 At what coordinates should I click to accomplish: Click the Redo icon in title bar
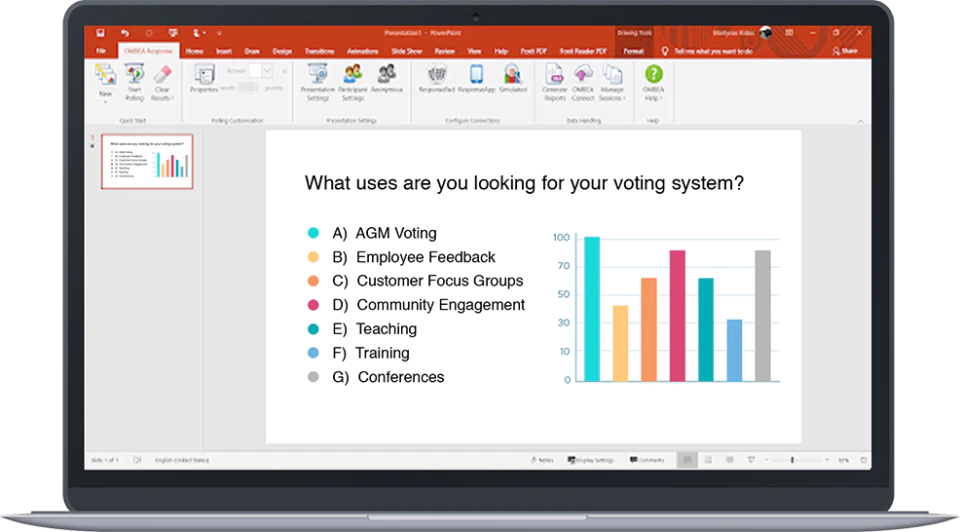pyautogui.click(x=149, y=33)
